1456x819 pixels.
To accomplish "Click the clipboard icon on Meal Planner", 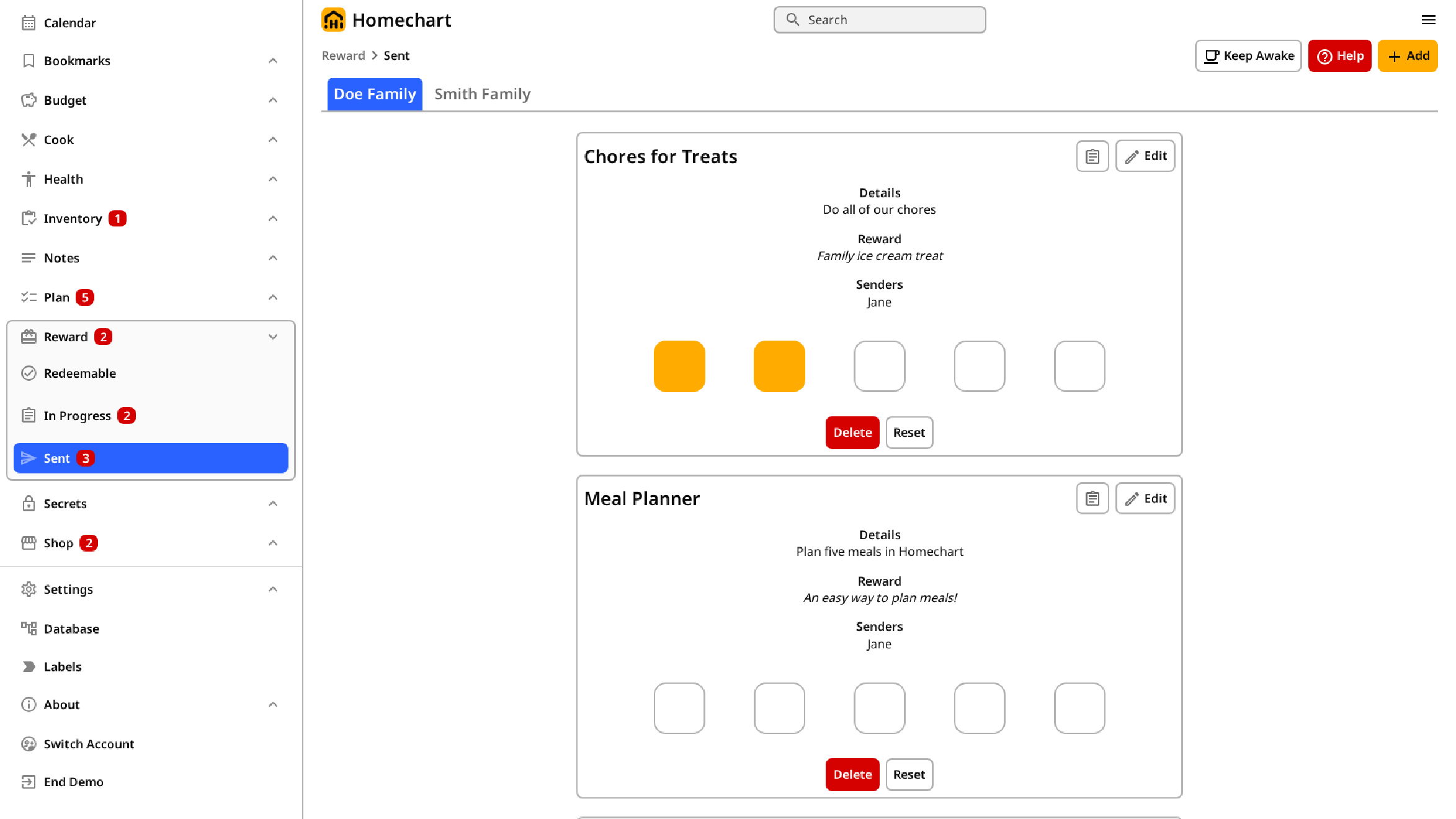I will 1092,498.
